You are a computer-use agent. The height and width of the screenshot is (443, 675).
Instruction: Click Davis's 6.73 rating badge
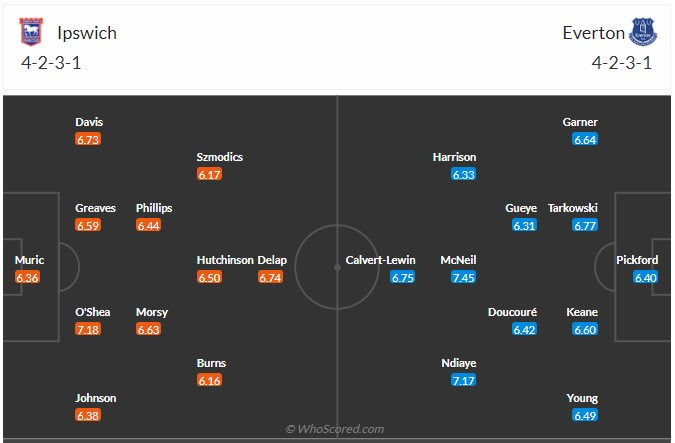88,139
